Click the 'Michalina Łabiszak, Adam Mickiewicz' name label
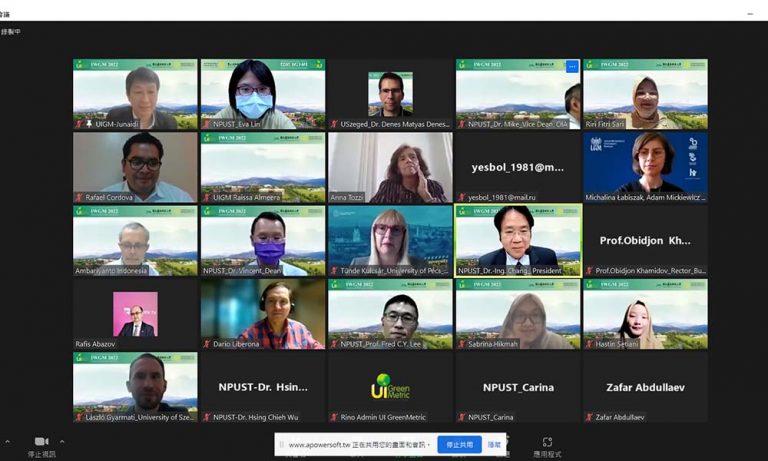This screenshot has width=768, height=461. (645, 197)
